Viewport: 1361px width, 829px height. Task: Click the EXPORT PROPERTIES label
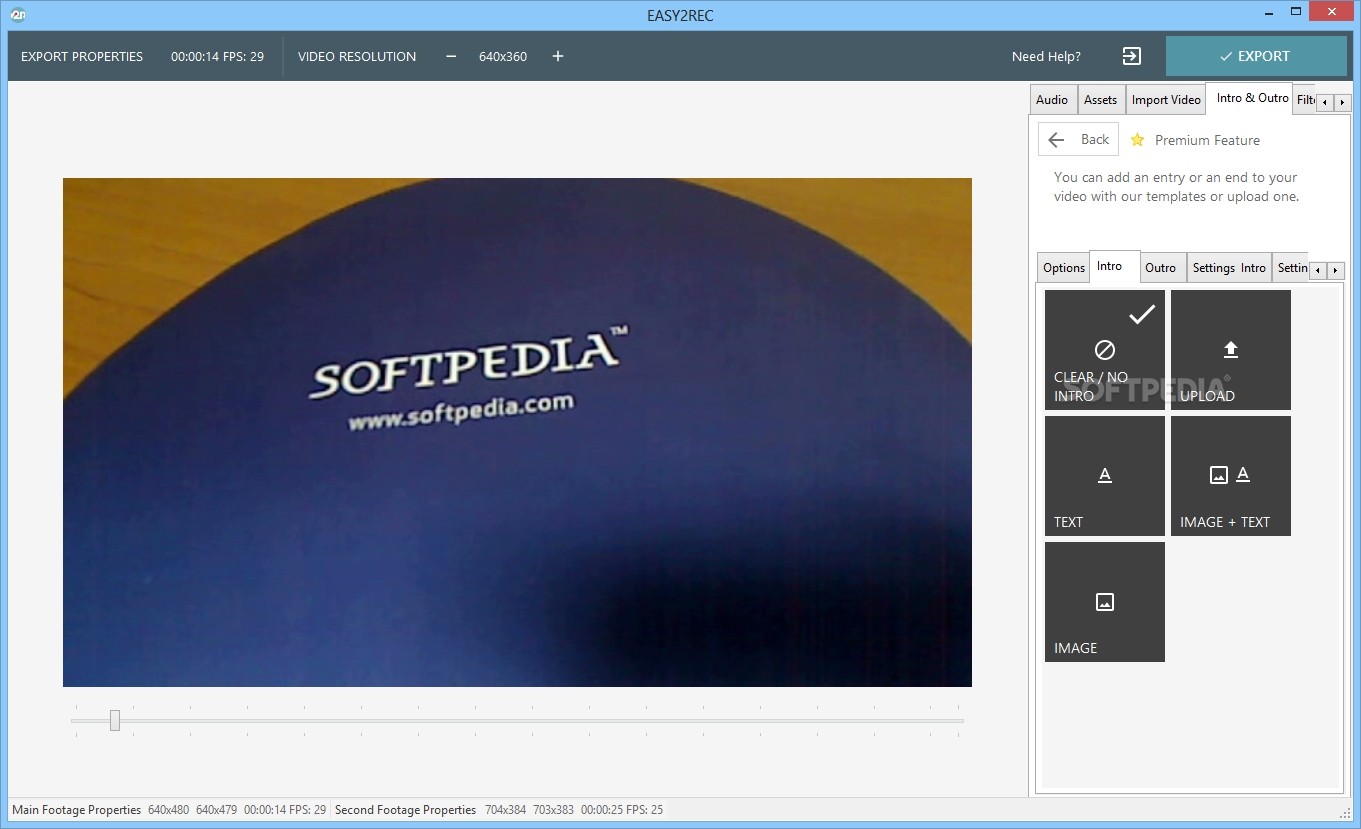(x=82, y=57)
